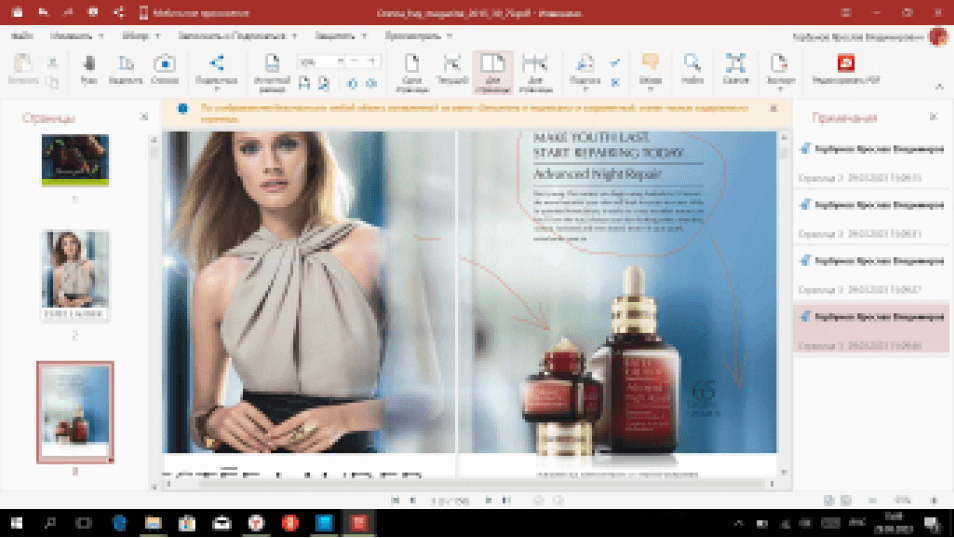954x538 pixels.
Task: Click the blue X icon beside Sign
Action: pyautogui.click(x=615, y=82)
